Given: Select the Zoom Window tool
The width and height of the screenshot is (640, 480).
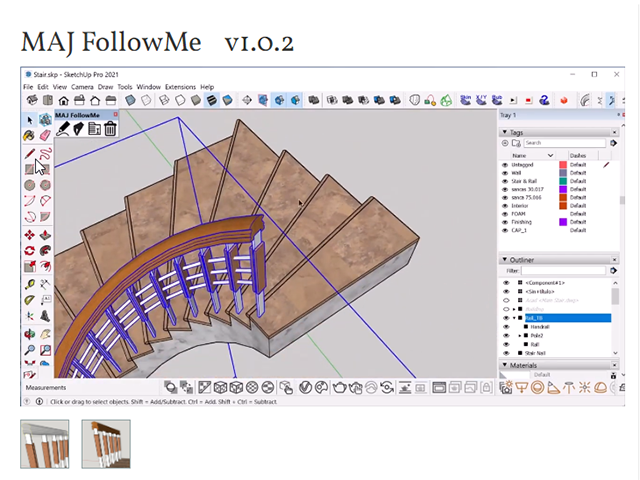Looking at the screenshot, I should (x=45, y=350).
